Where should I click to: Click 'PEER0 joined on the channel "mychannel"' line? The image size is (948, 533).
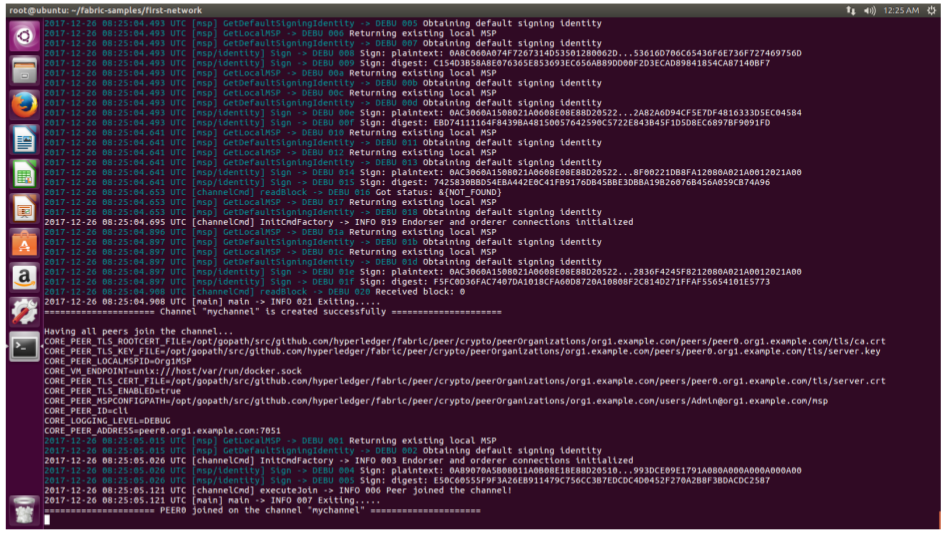click(x=262, y=510)
